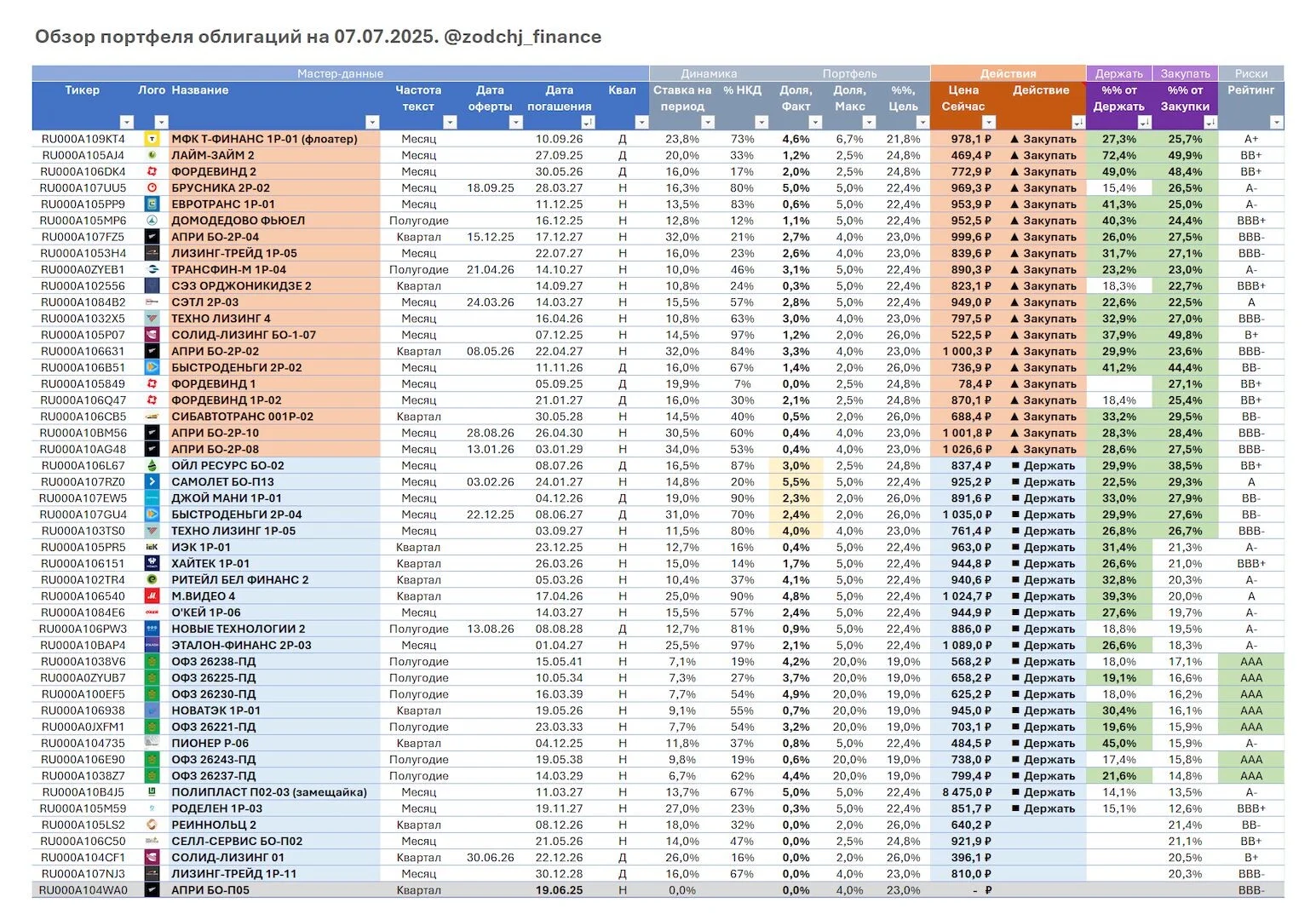Open the Название column filter dropdown
Image resolution: width=1316 pixels, height=920 pixels.
[x=372, y=123]
